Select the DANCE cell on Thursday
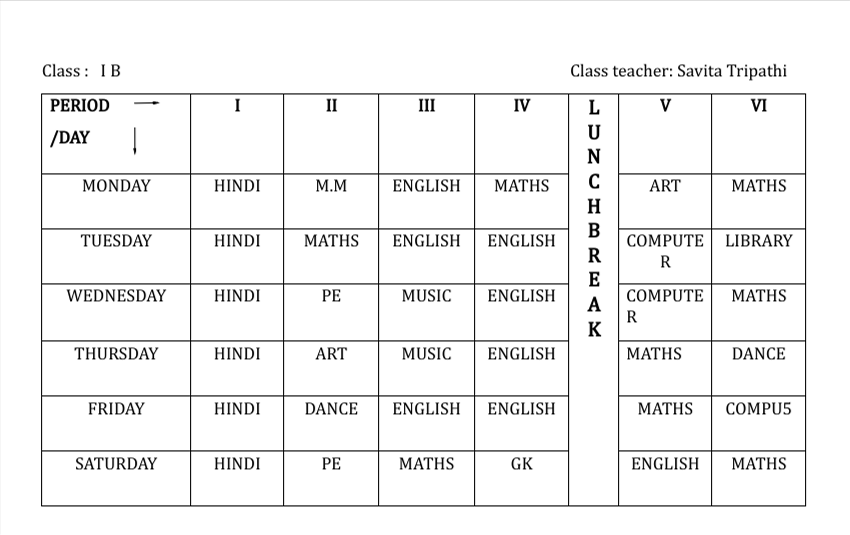Viewport: 850px width, 535px height. (x=758, y=354)
